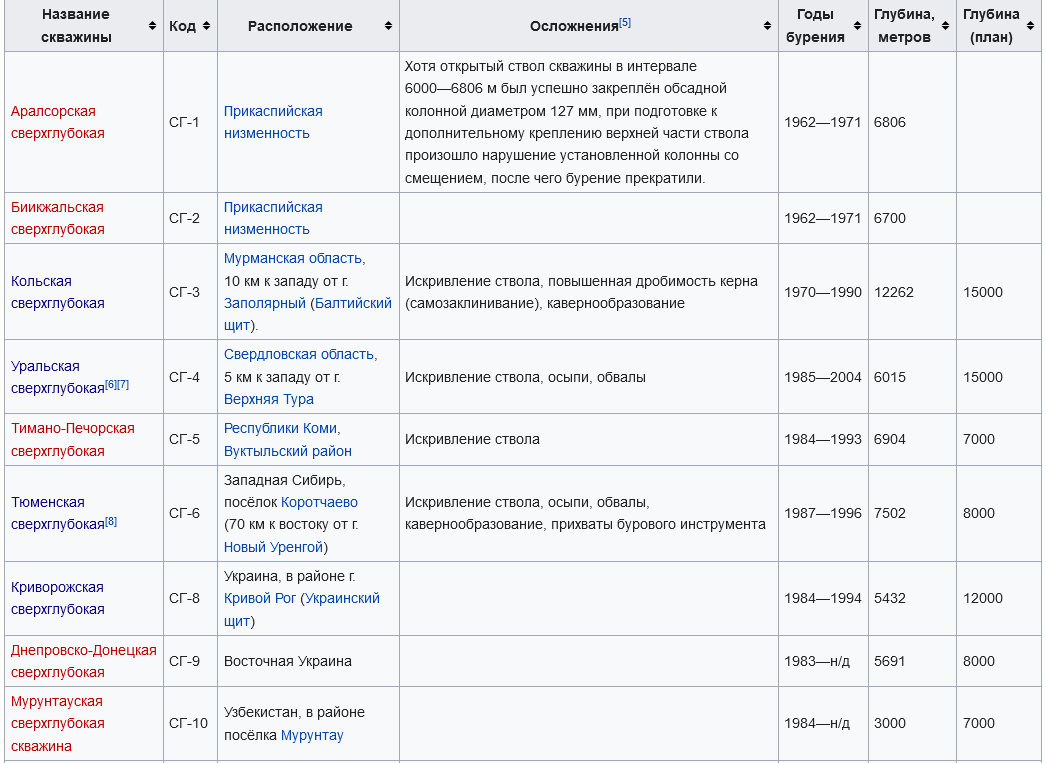Open the Балтийский щит link
Image resolution: width=1046 pixels, height=763 pixels.
[x=352, y=303]
